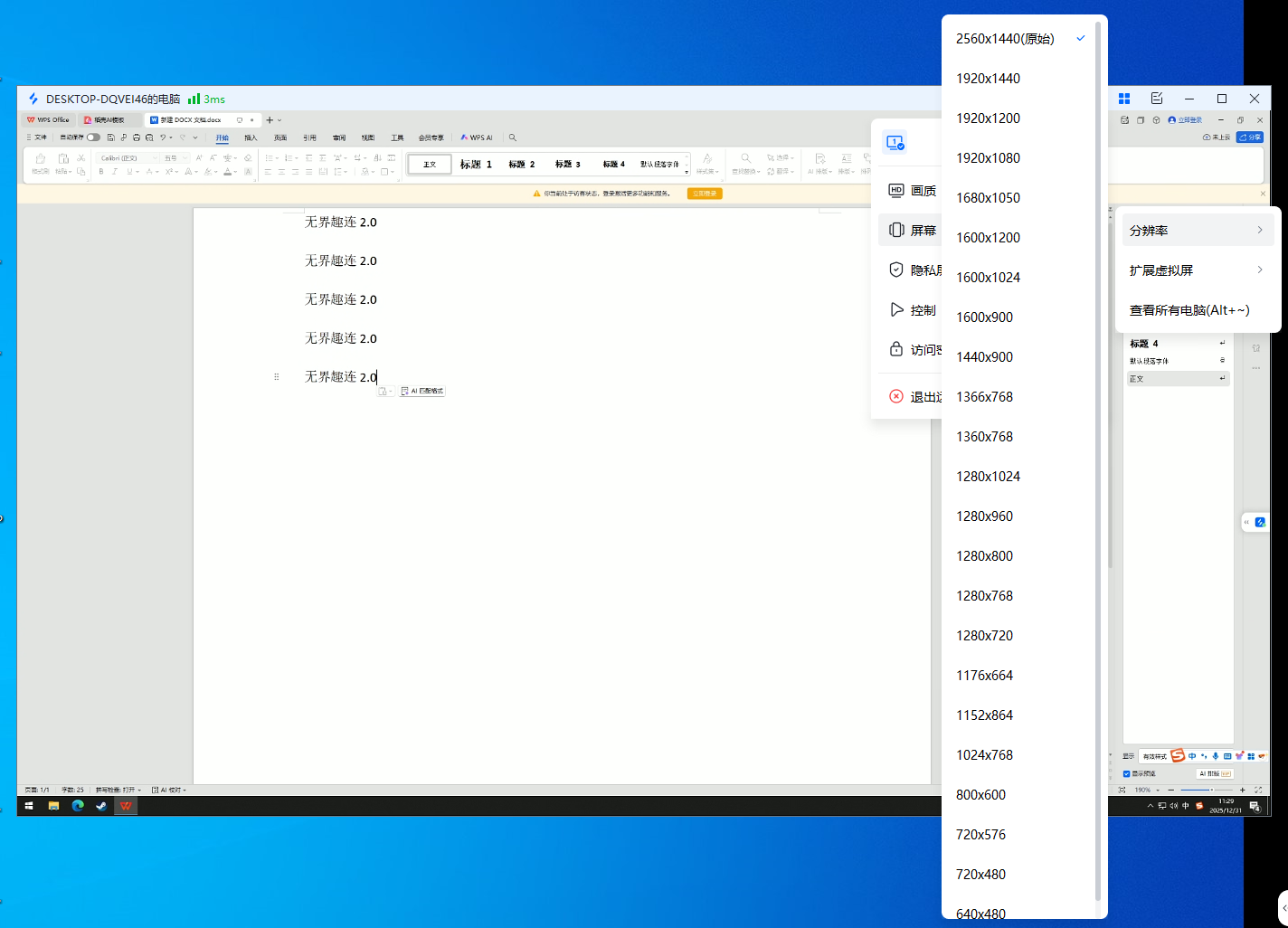Click the WPS zoom slider
This screenshot has height=928, width=1288.
[1207, 790]
